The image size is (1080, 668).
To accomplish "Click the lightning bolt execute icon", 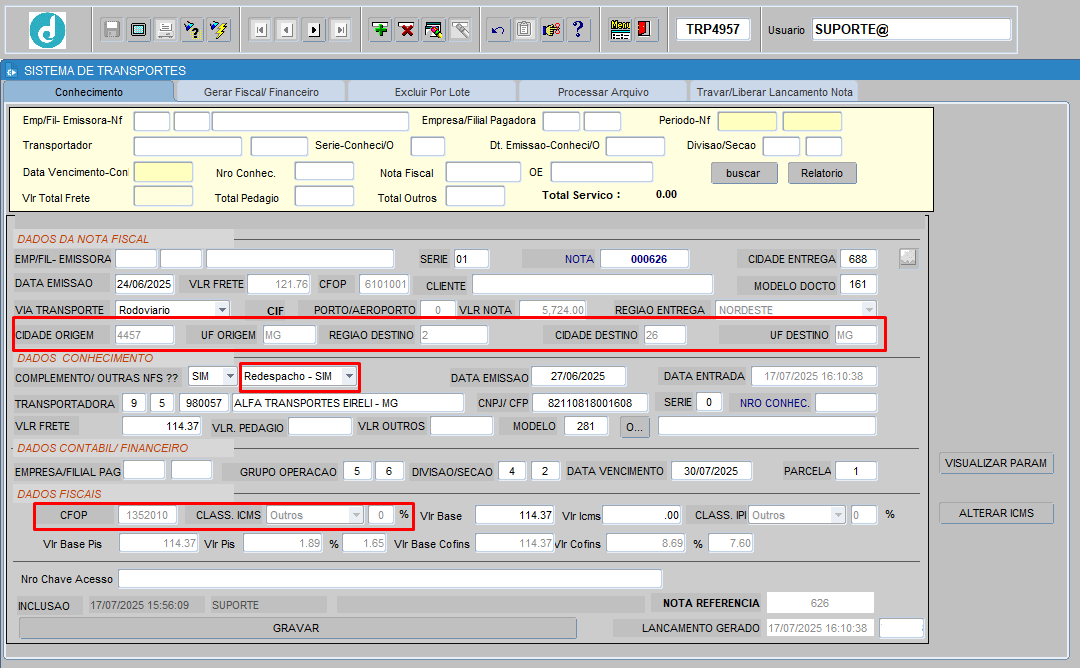I will click(x=218, y=29).
